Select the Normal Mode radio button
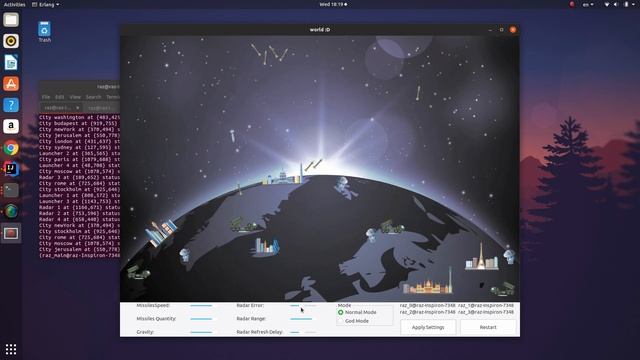 point(340,312)
